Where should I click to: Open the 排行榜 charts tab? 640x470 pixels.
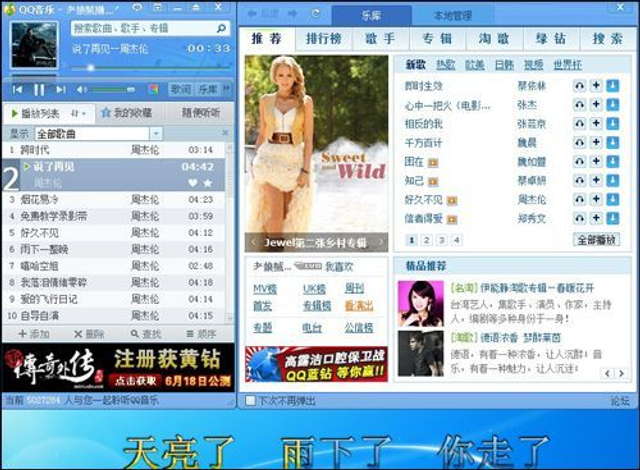pyautogui.click(x=324, y=39)
